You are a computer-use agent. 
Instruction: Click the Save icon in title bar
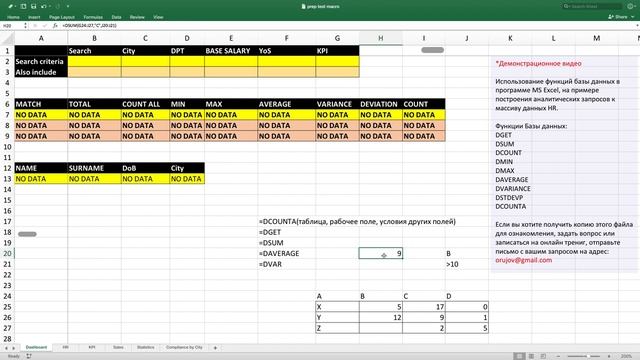[33, 7]
